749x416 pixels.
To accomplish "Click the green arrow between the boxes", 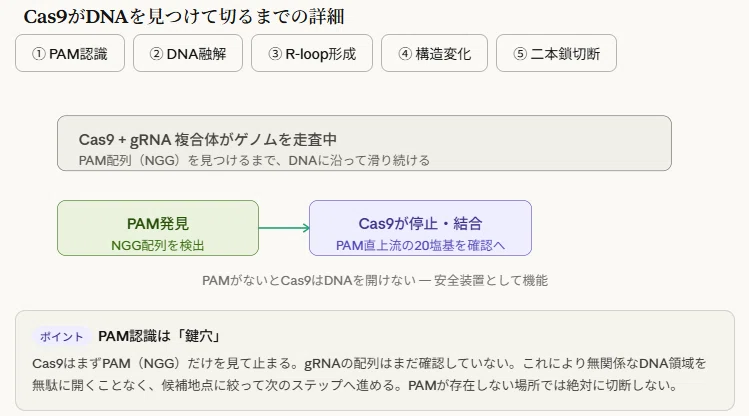I will [x=284, y=228].
